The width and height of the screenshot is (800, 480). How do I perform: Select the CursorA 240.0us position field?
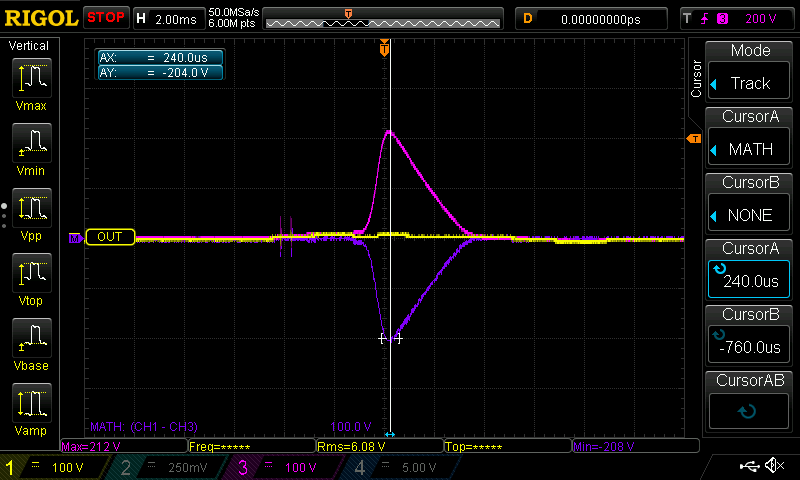(750, 270)
